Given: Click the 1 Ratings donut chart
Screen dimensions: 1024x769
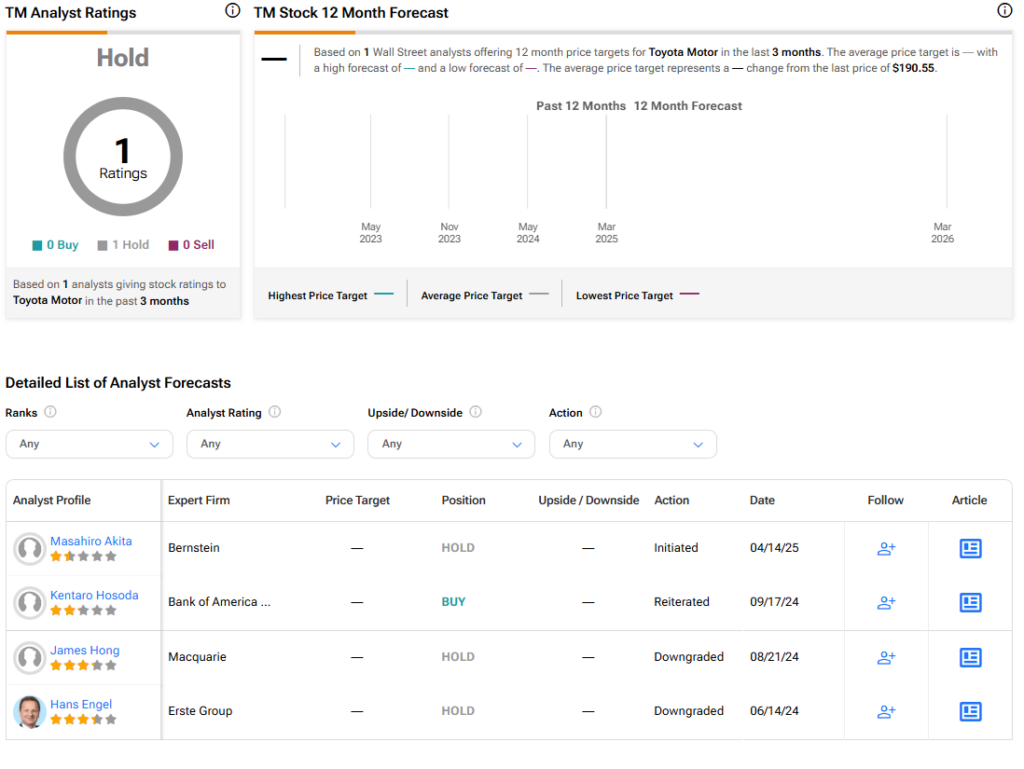Looking at the screenshot, I should coord(123,157).
